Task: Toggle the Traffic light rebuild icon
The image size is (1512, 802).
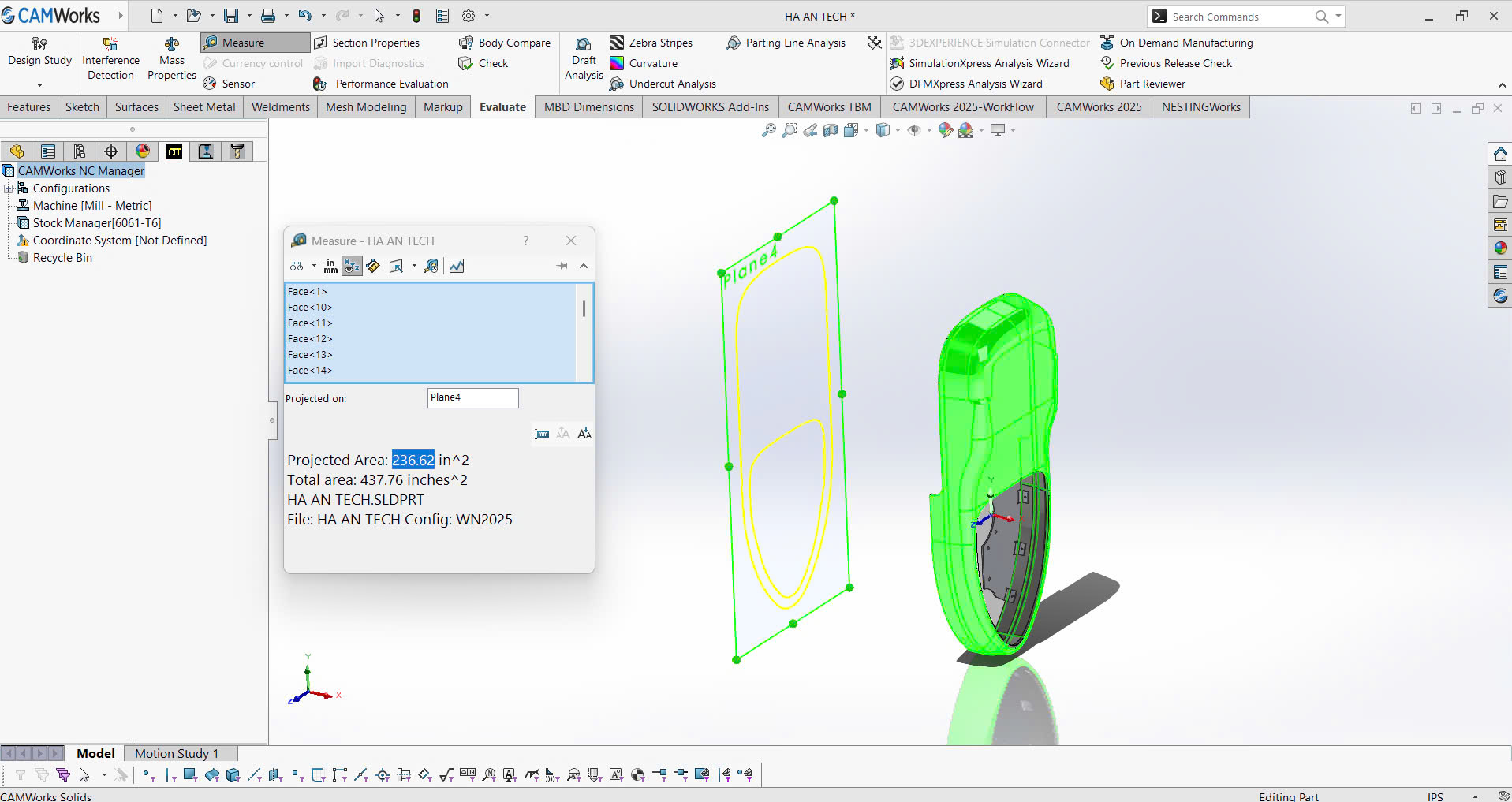Action: (416, 16)
